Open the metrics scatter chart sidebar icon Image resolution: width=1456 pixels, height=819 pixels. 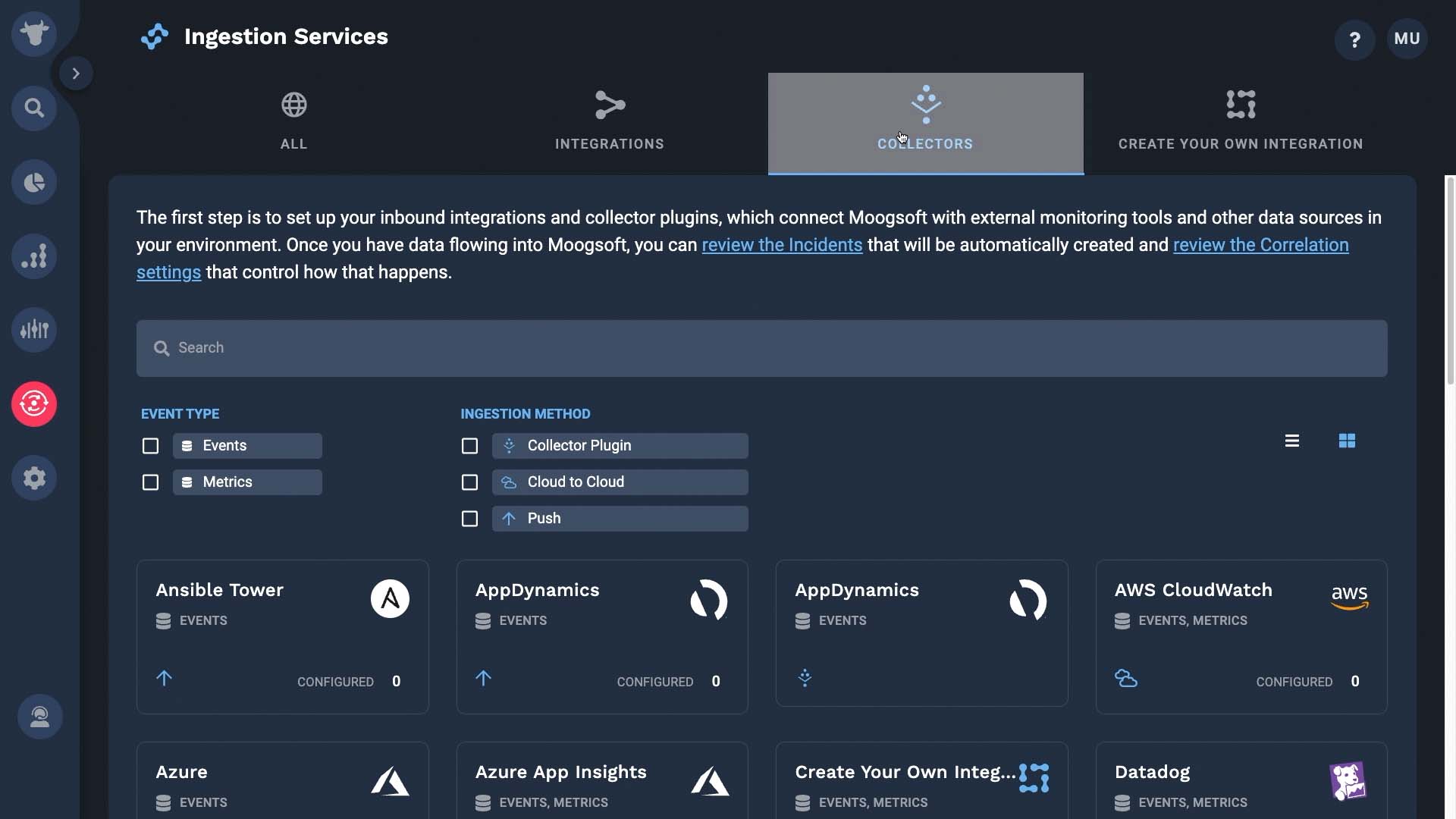pyautogui.click(x=34, y=256)
